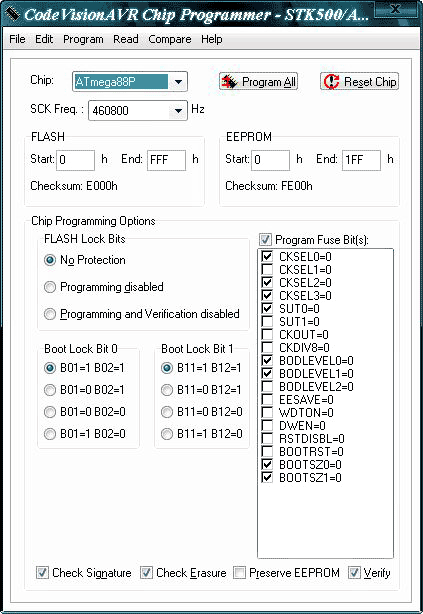Select B01=0 B02=0 boot lock option
This screenshot has width=423, height=614.
(50, 412)
